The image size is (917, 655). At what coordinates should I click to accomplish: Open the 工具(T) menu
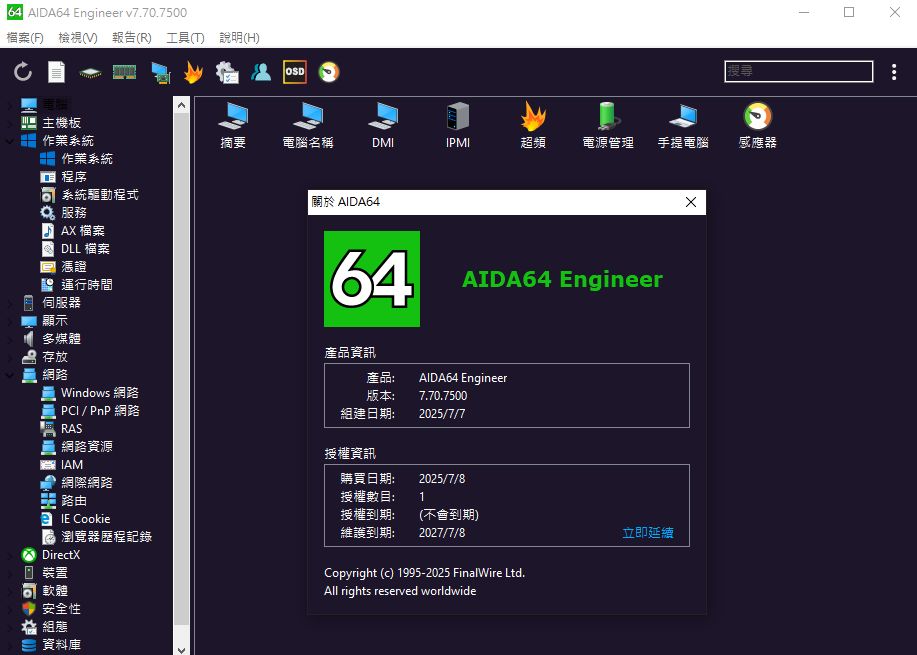[x=185, y=37]
